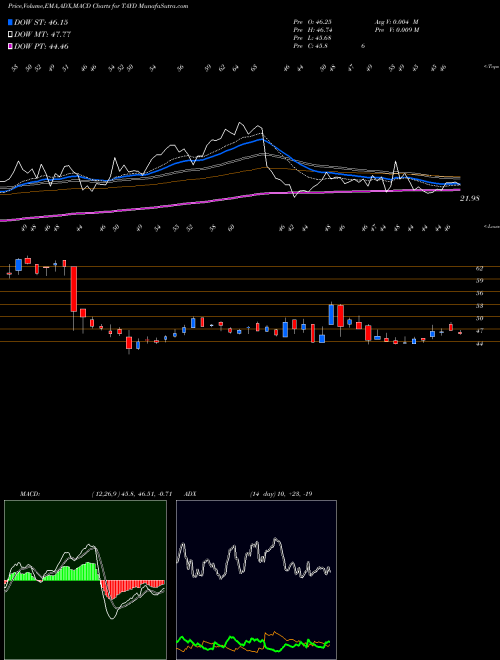This screenshot has width=500, height=660.
Task: Click the 50 price axis label
Action: 479,318
